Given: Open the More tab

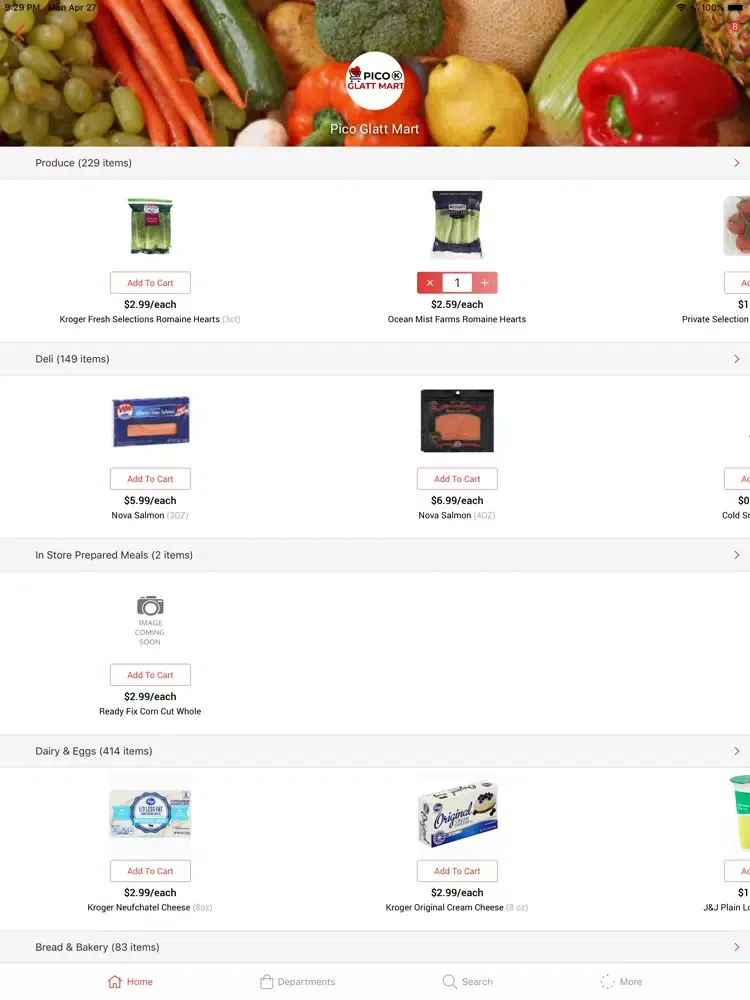Looking at the screenshot, I should 621,982.
